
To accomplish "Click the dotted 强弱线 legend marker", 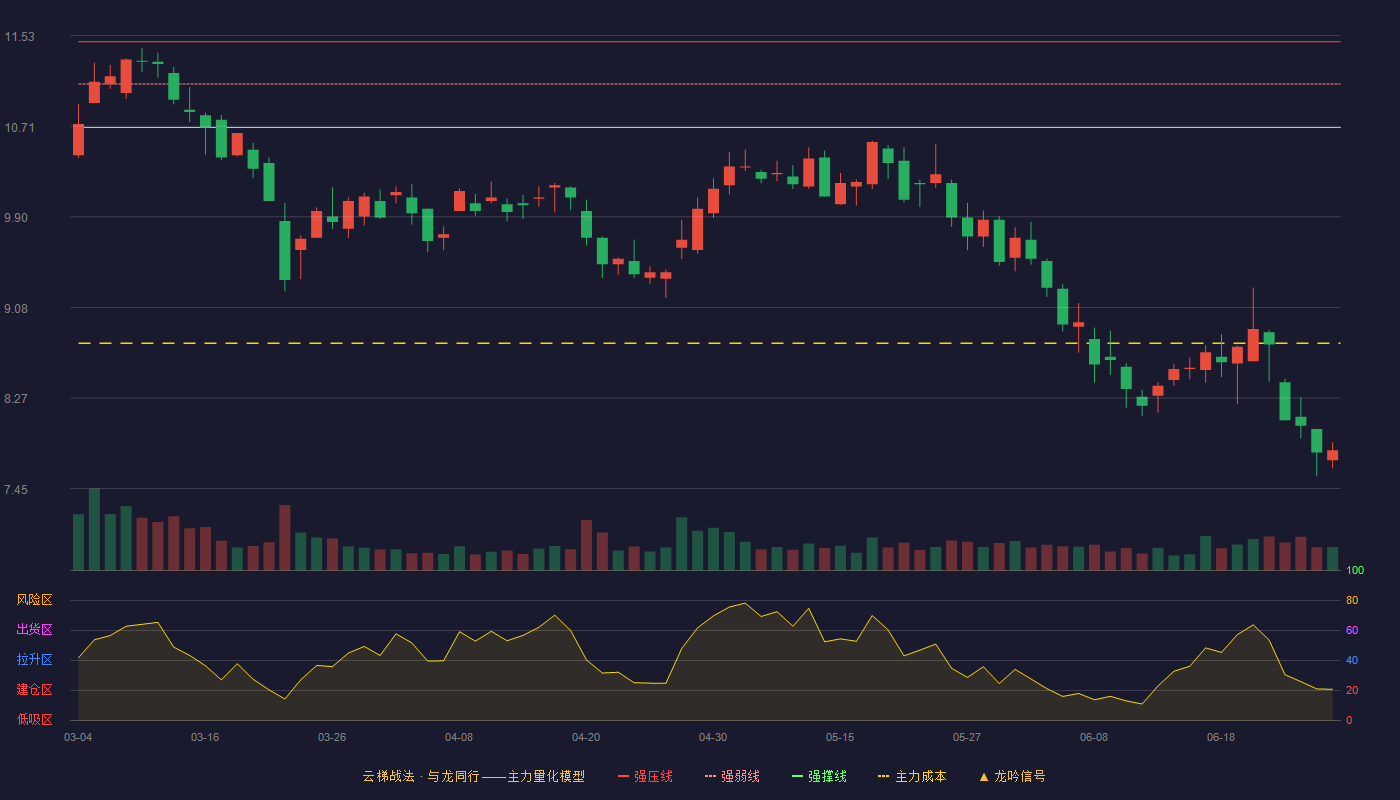I will [x=711, y=776].
